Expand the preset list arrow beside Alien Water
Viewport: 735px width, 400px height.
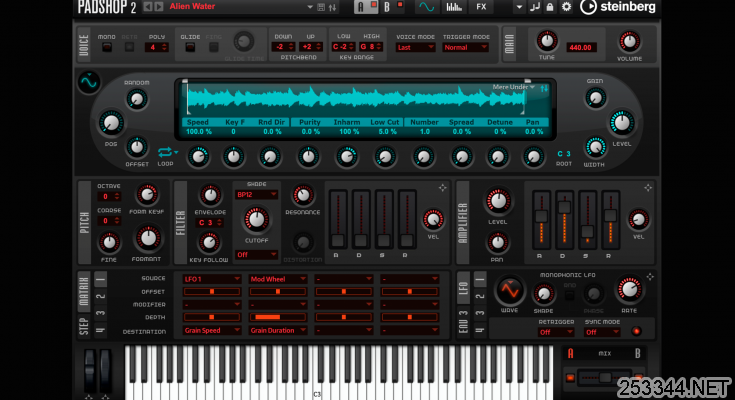[309, 7]
